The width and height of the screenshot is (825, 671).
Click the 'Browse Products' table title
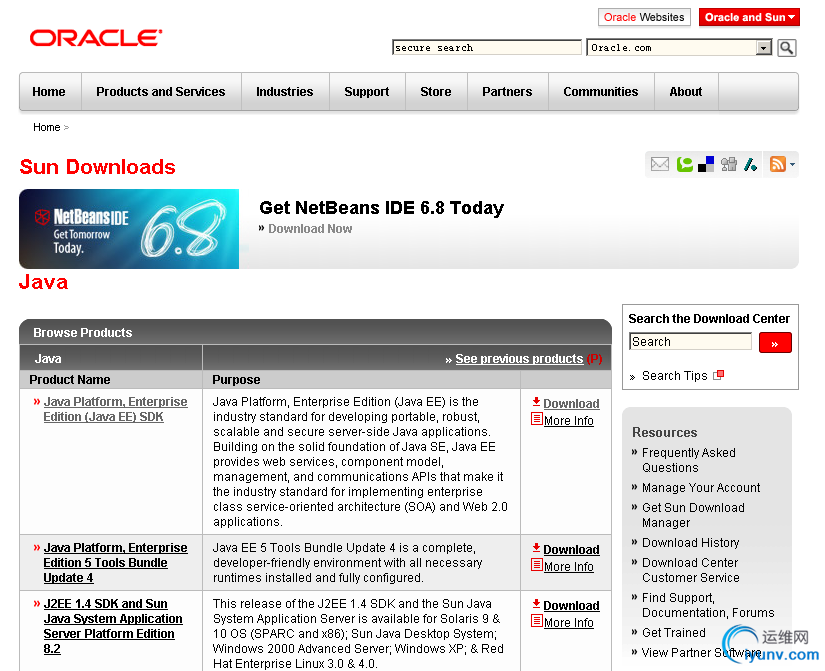pos(83,333)
